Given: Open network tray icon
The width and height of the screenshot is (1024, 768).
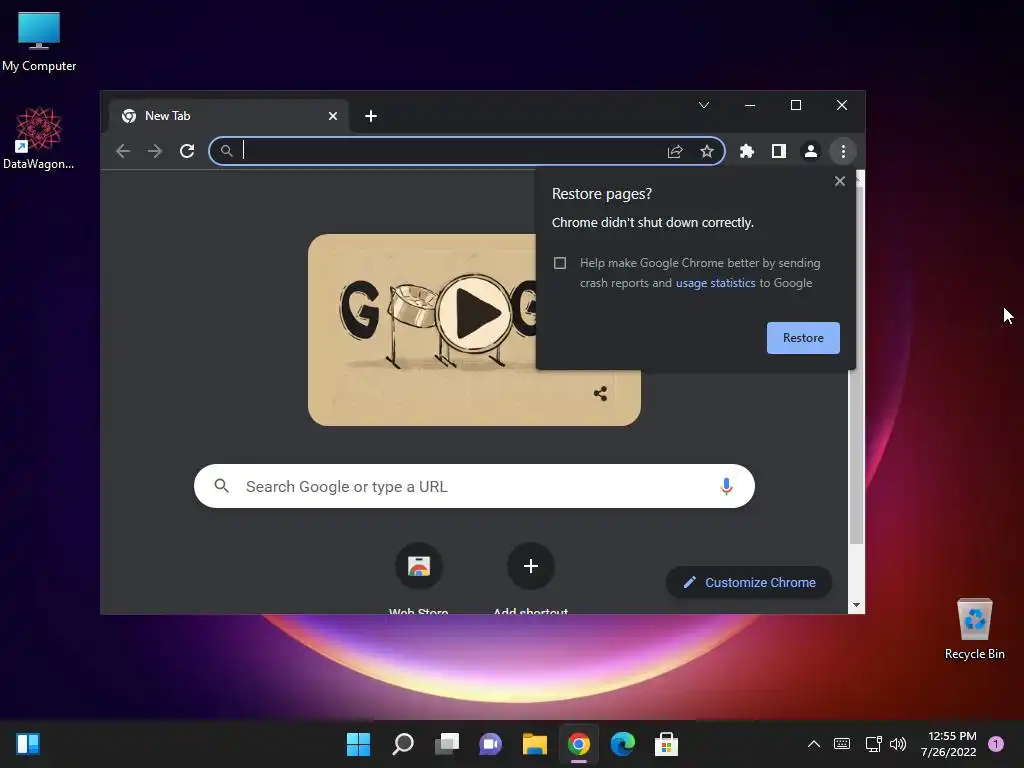Looking at the screenshot, I should tap(873, 744).
